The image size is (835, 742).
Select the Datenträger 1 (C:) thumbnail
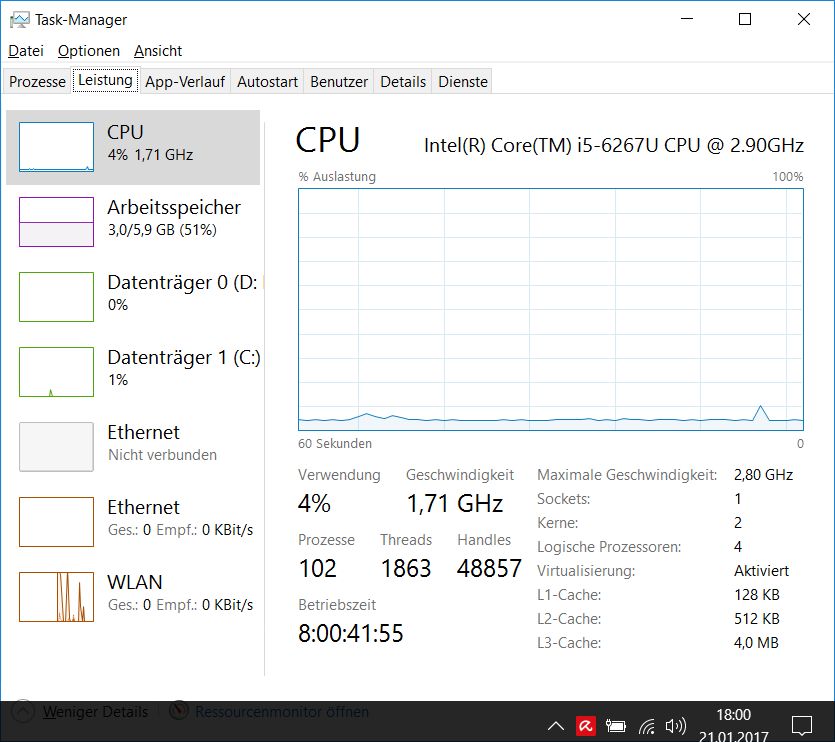(56, 372)
